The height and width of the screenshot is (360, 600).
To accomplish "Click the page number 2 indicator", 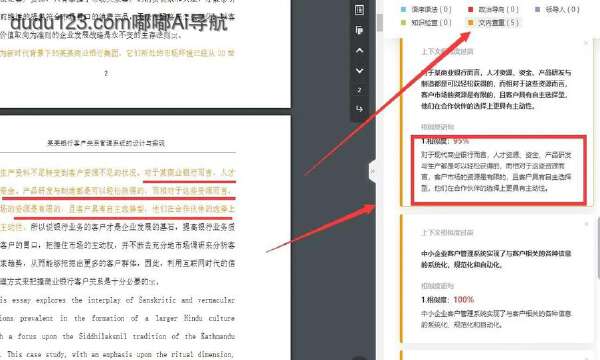I will tap(359, 90).
